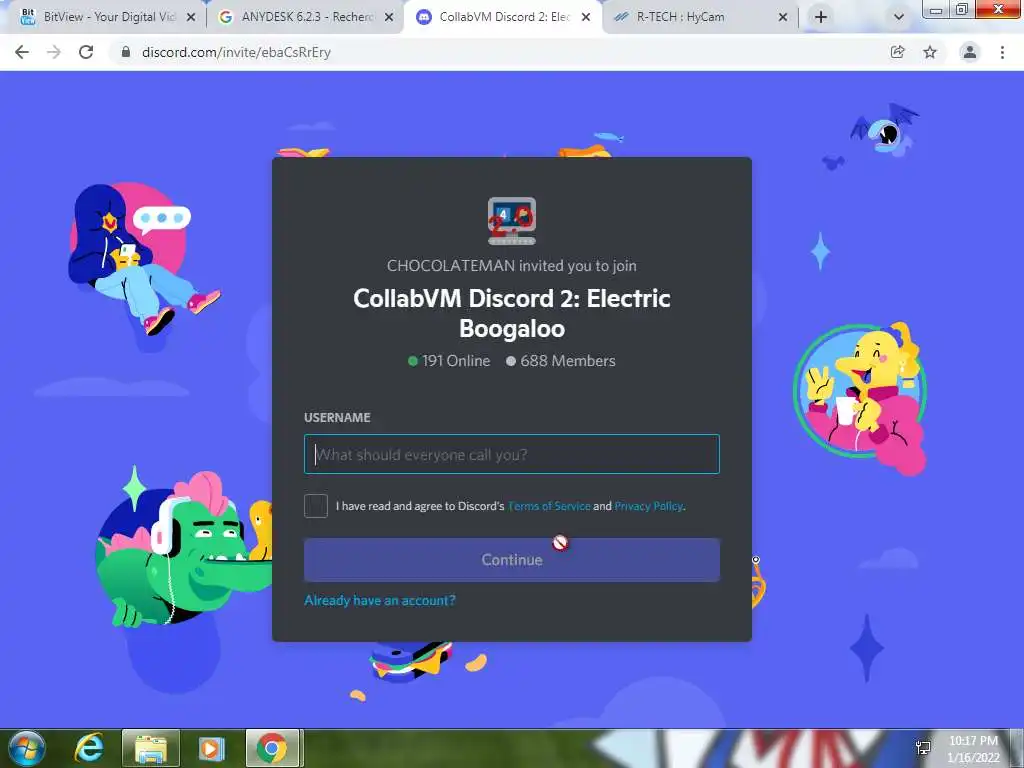Screen dimensions: 1024x768
Task: Expand the tab search dropdown
Action: point(899,17)
